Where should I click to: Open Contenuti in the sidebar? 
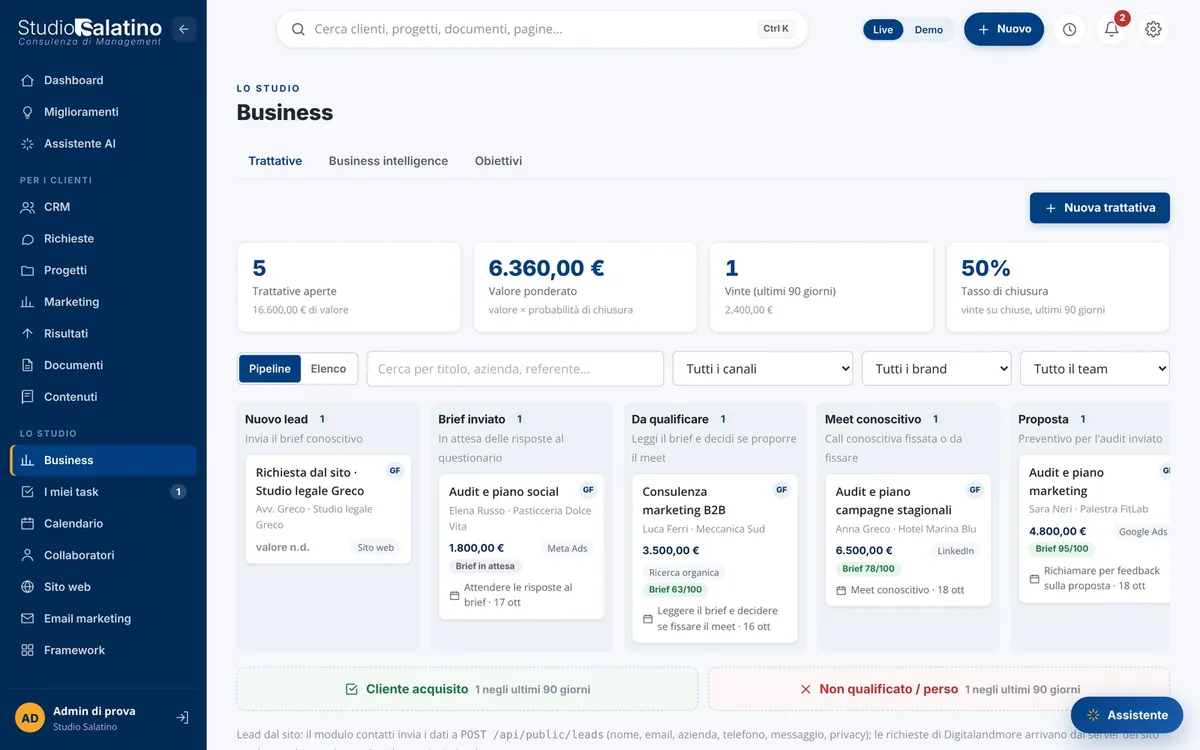click(103, 397)
